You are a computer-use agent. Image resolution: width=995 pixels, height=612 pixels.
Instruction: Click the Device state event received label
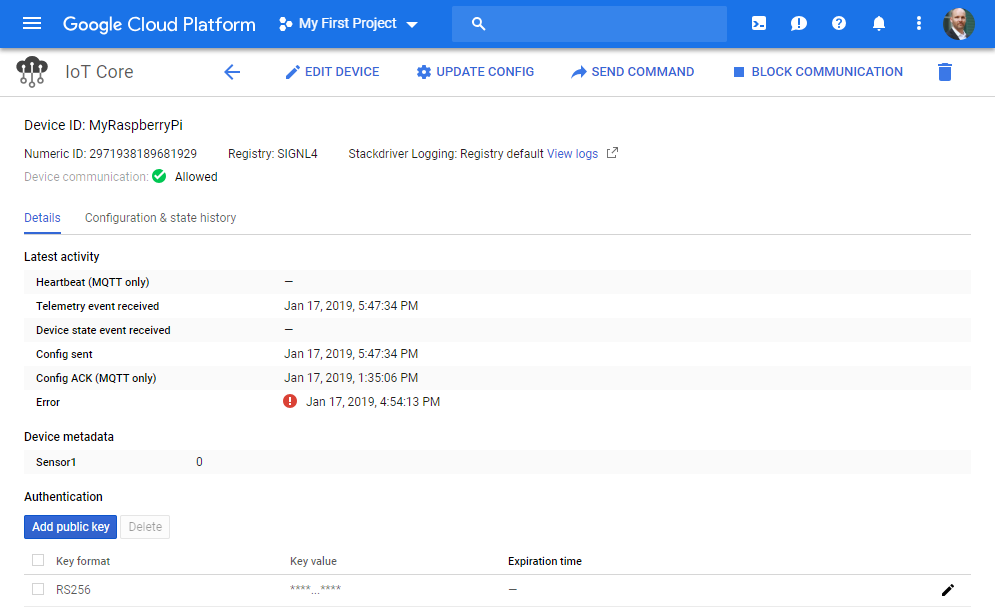click(x=103, y=330)
